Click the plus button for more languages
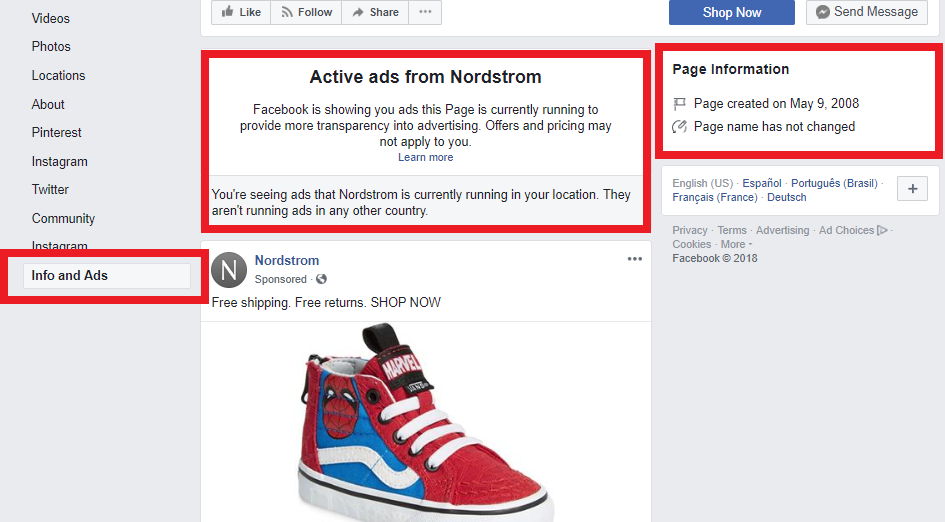The height and width of the screenshot is (522, 945). 912,189
